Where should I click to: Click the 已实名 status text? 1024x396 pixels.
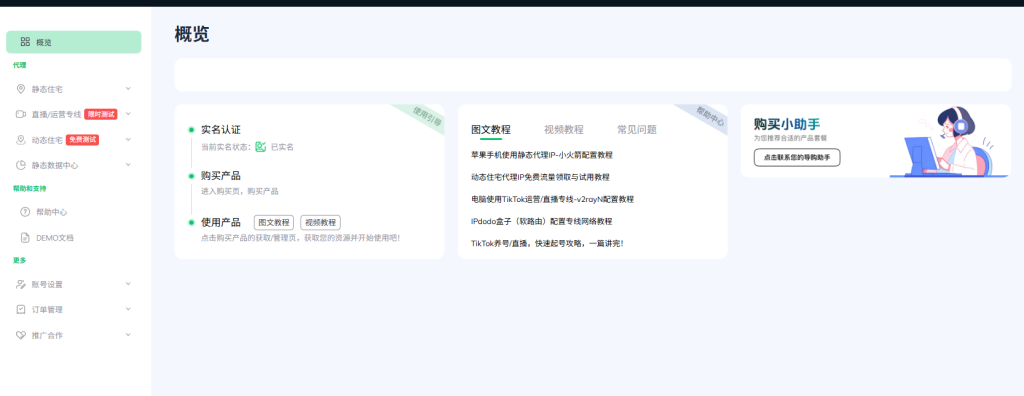click(282, 147)
